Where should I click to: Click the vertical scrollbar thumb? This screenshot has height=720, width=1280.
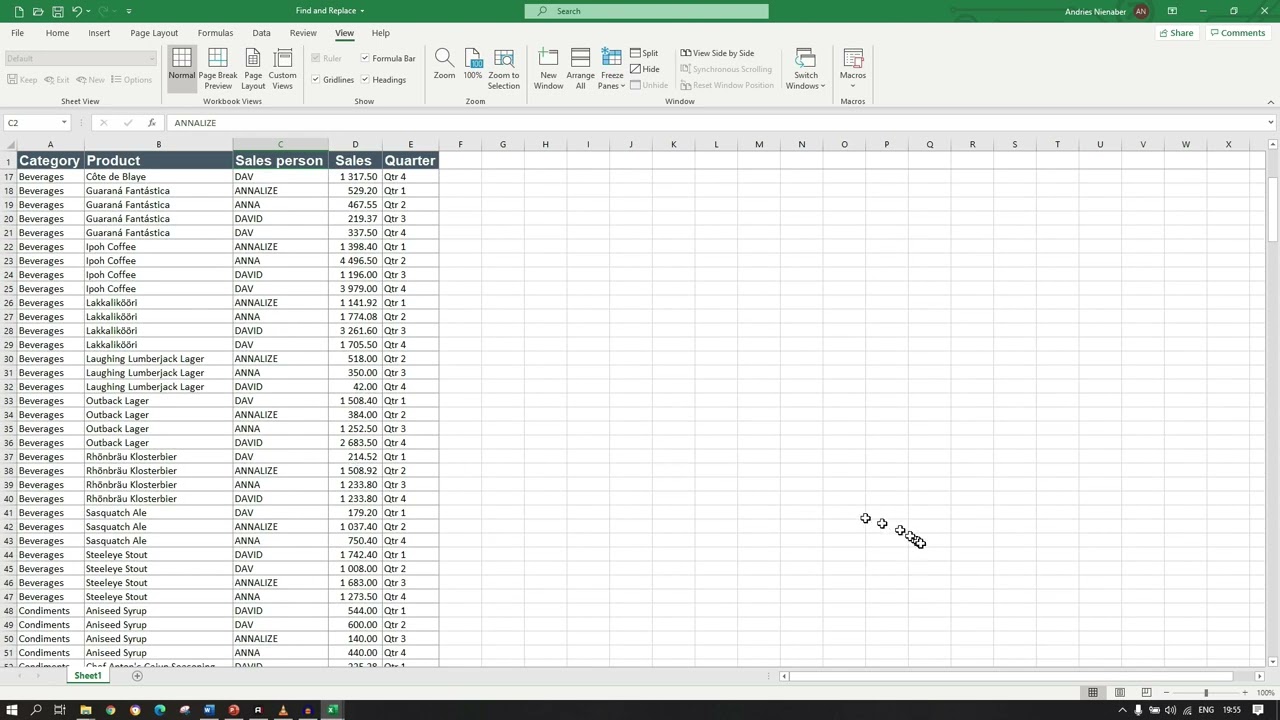[x=1273, y=208]
